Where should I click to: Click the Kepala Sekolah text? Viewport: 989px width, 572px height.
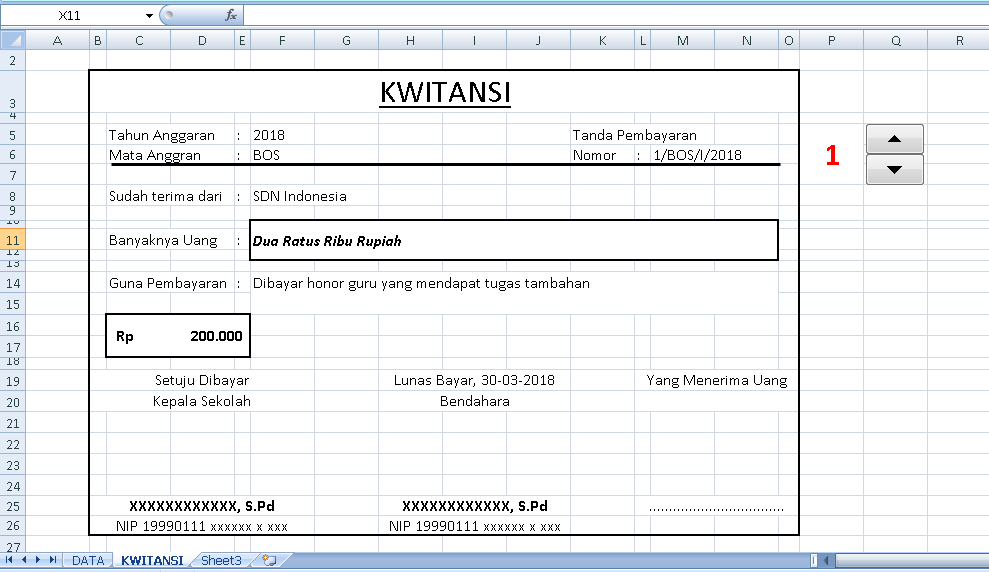pos(202,401)
